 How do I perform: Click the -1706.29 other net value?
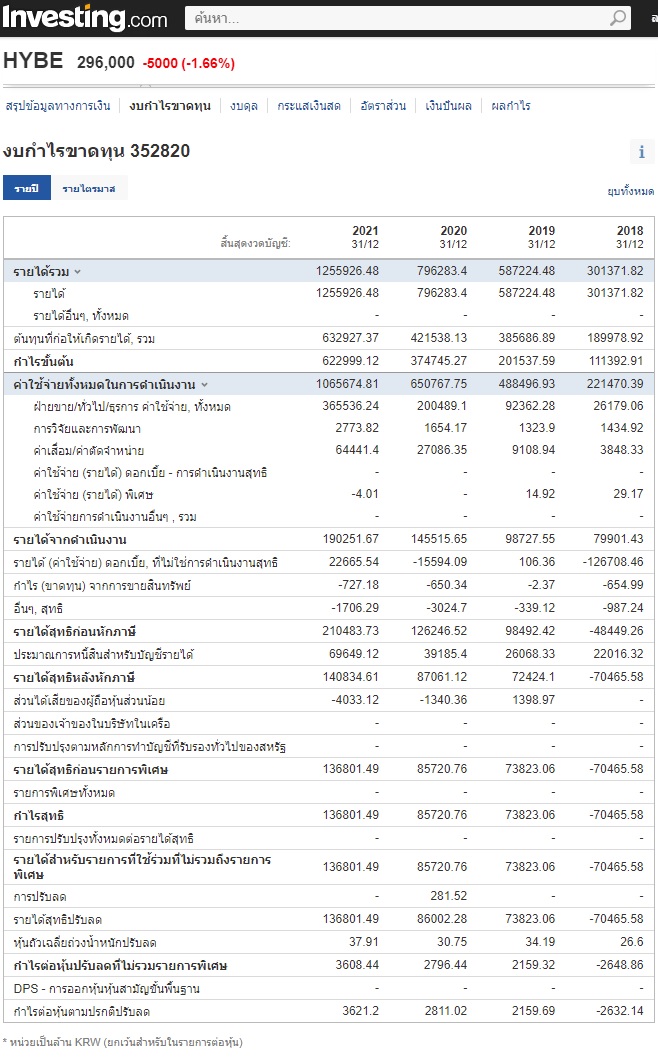pos(355,608)
